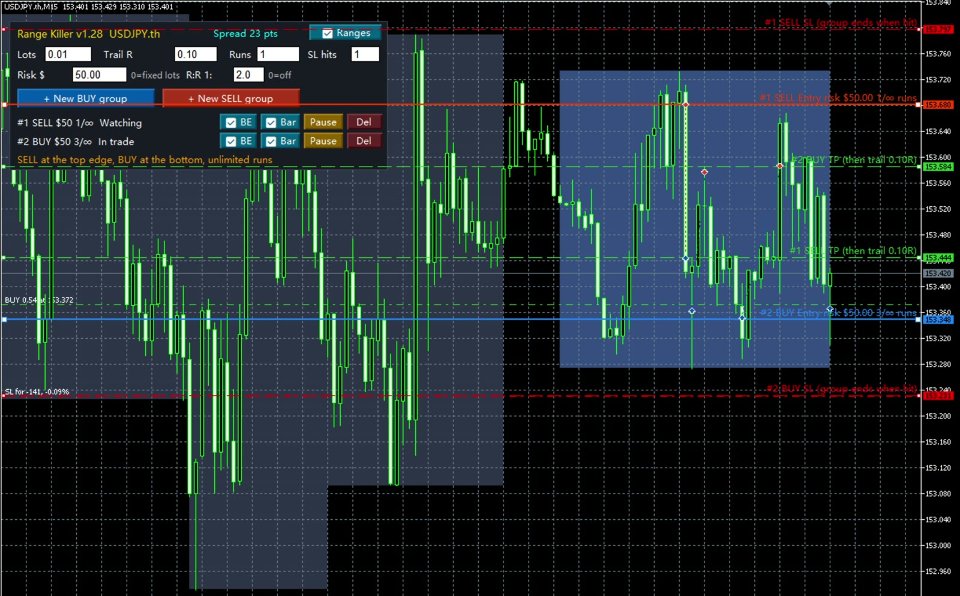Image resolution: width=960 pixels, height=596 pixels.
Task: Click the 153.680 red price tag on axis
Action: (x=937, y=105)
